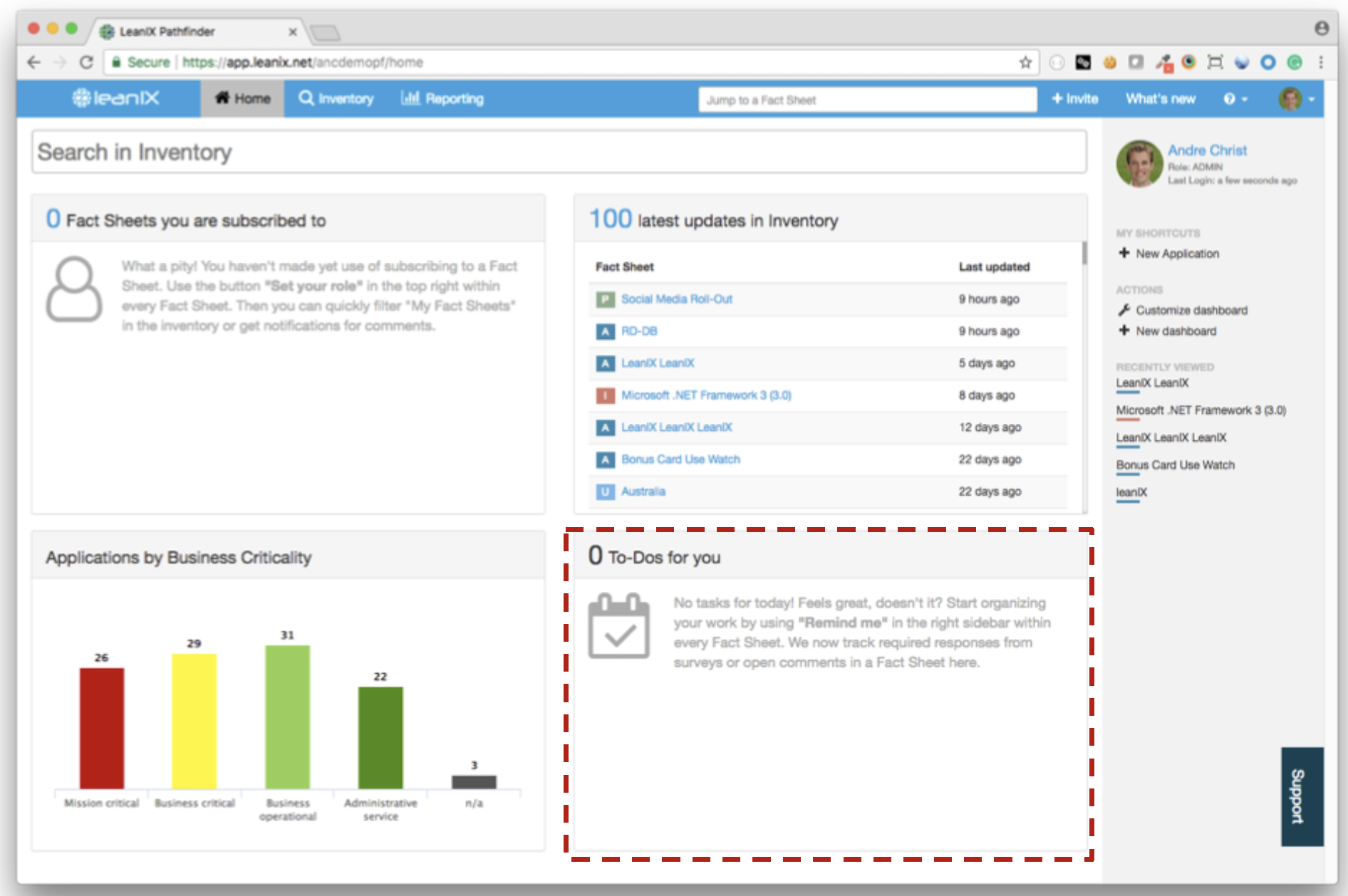Click the green Grammarly extension icon
The height and width of the screenshot is (896, 1348).
pyautogui.click(x=1294, y=62)
